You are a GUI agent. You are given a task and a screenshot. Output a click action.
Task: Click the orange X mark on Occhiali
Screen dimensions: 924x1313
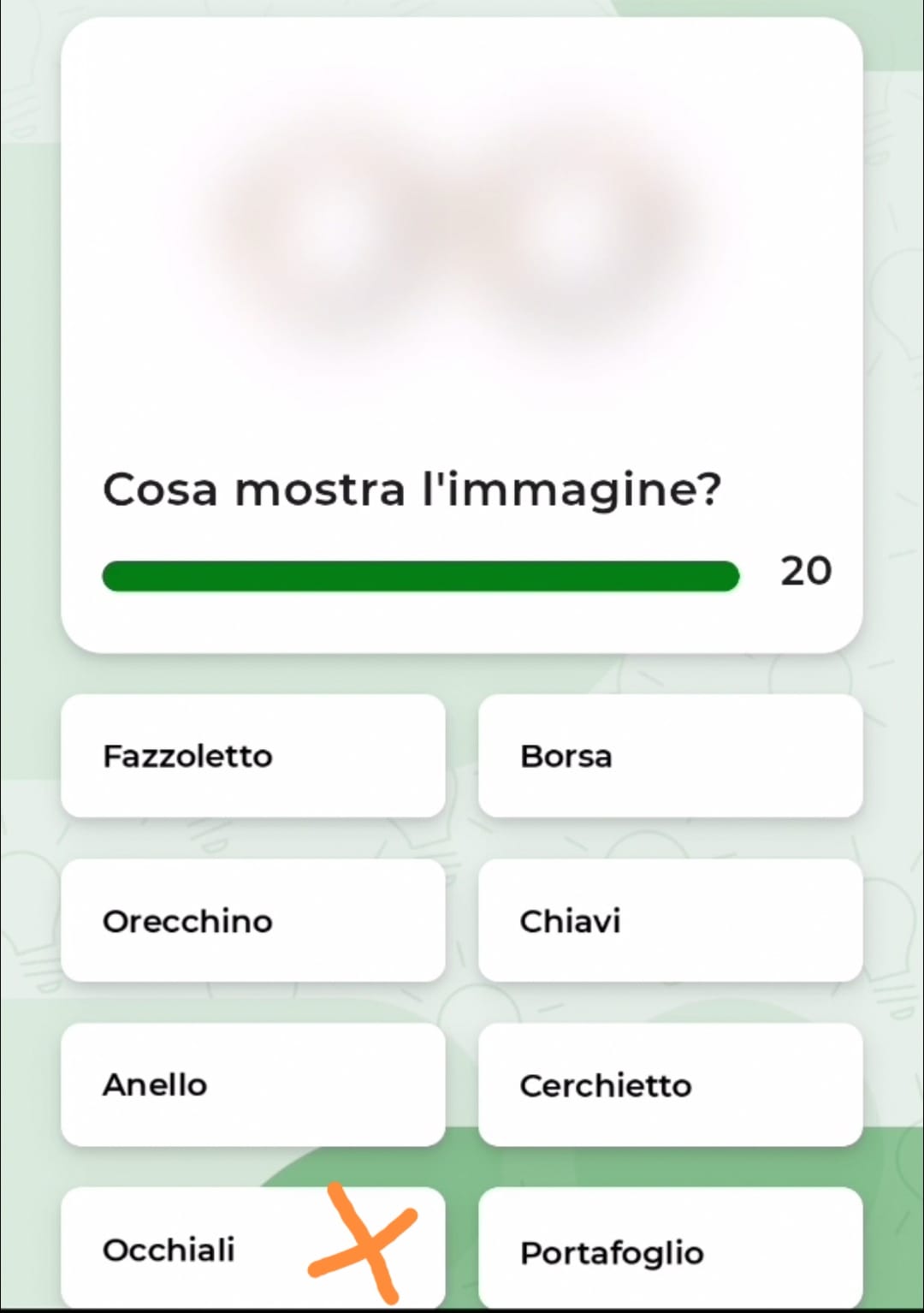click(x=364, y=1239)
